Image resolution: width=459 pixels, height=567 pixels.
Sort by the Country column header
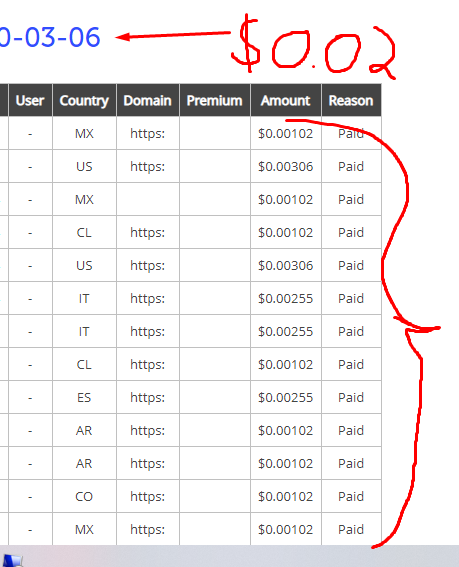click(x=84, y=101)
